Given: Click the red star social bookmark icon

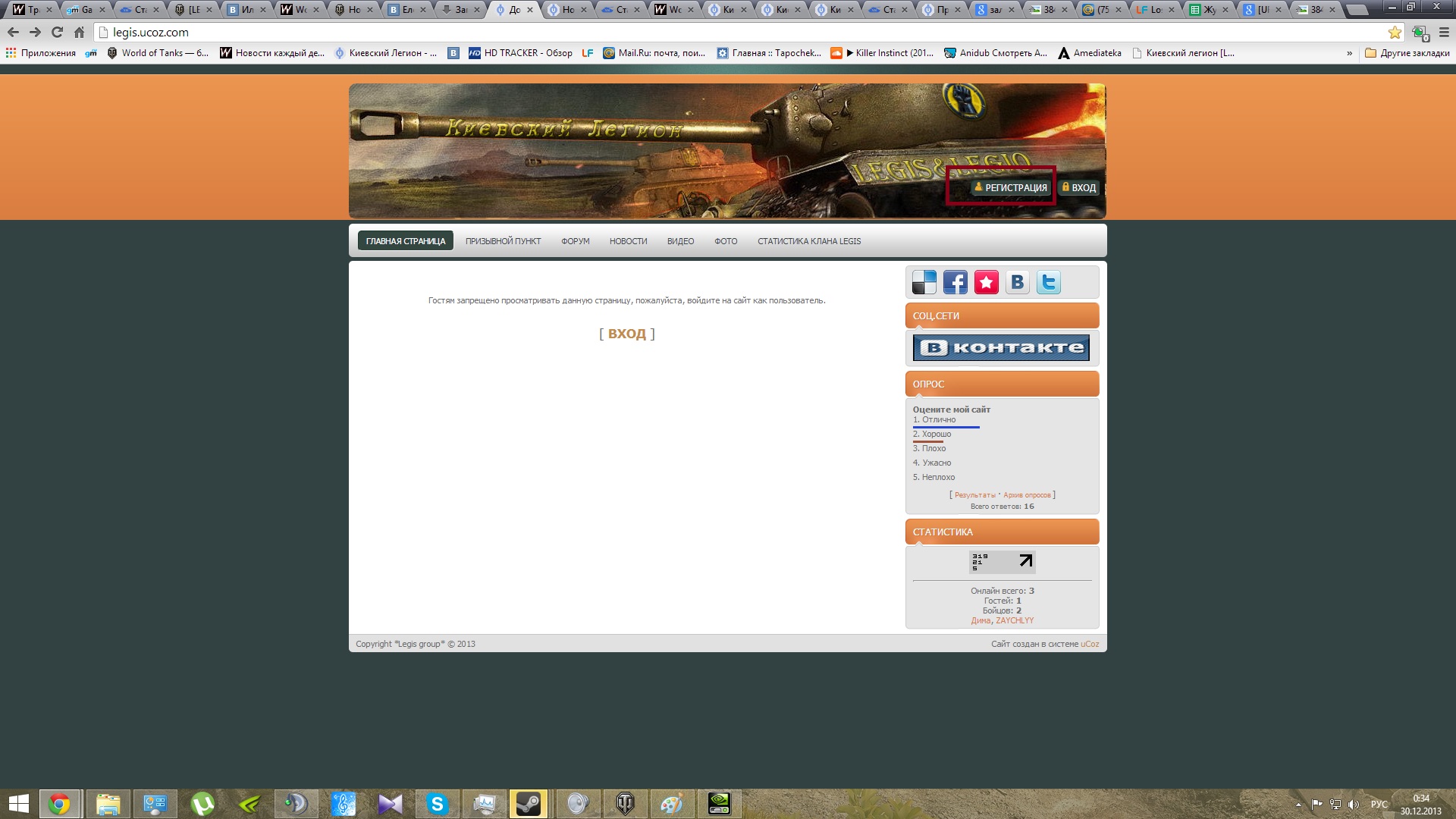Looking at the screenshot, I should pos(986,282).
